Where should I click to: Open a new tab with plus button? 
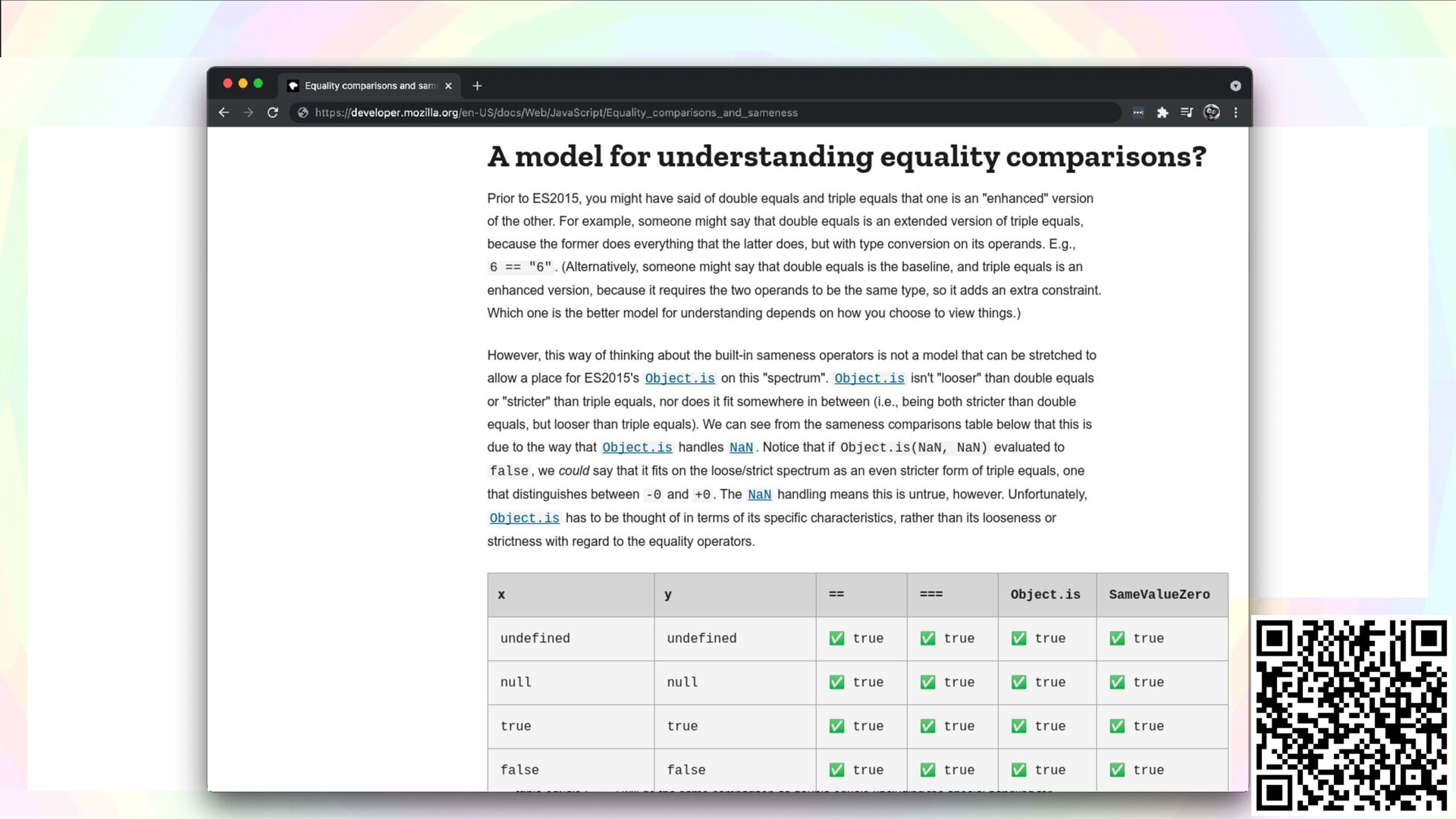pos(477,86)
